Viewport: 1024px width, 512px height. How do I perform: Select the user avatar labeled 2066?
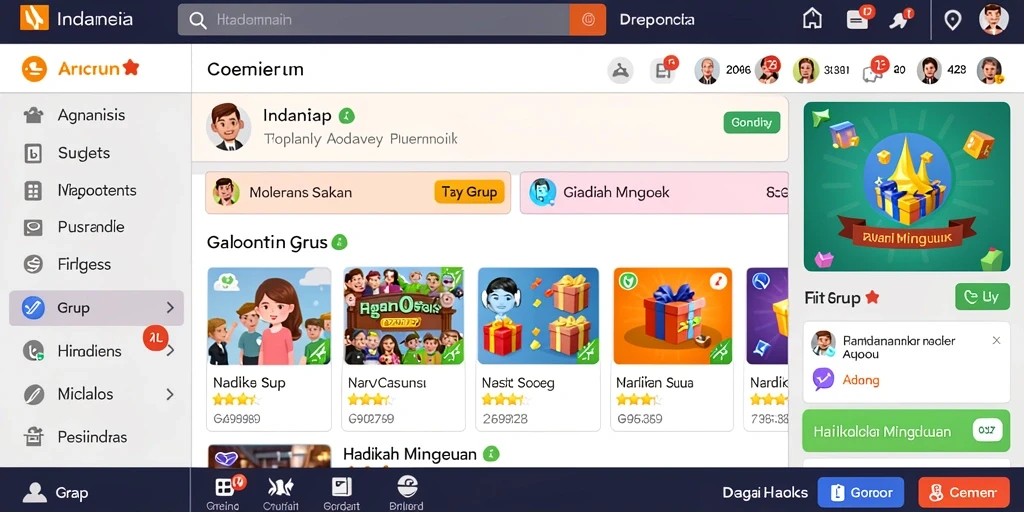(x=707, y=71)
